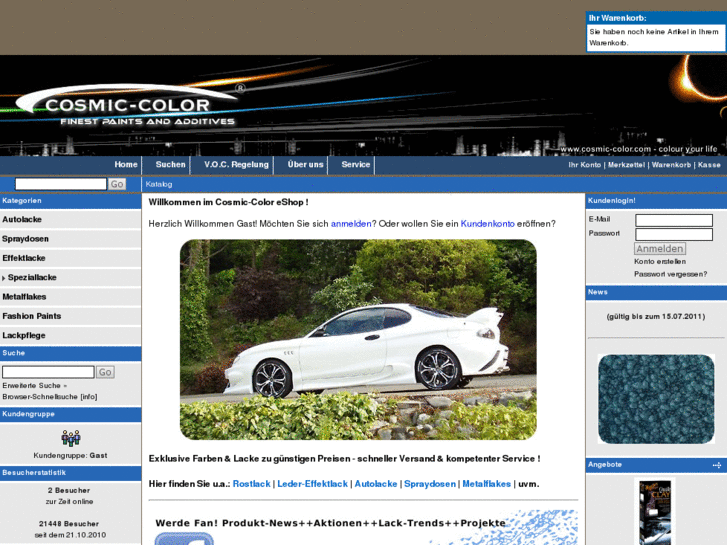
Task: Click Go button beside top search field
Action: 117,184
